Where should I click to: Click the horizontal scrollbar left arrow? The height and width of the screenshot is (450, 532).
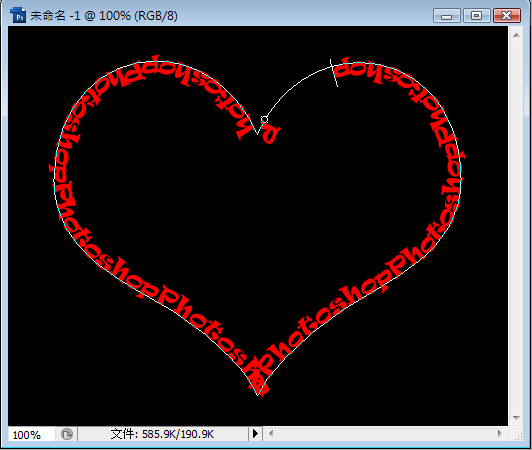point(270,433)
